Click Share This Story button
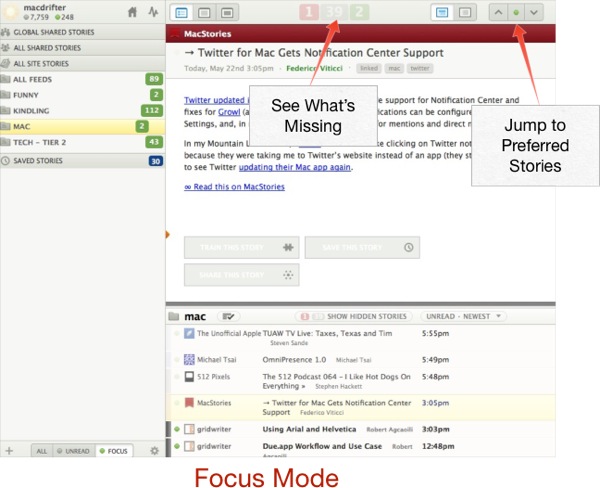This screenshot has height=488, width=600. pyautogui.click(x=241, y=275)
